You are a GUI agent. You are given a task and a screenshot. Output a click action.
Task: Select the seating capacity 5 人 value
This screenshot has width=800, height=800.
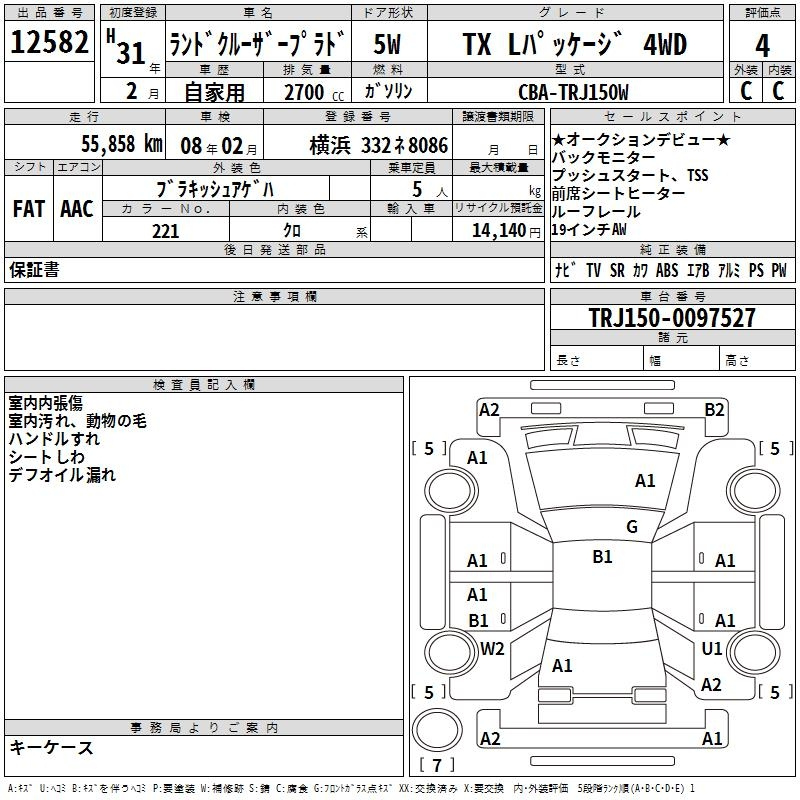[429, 190]
